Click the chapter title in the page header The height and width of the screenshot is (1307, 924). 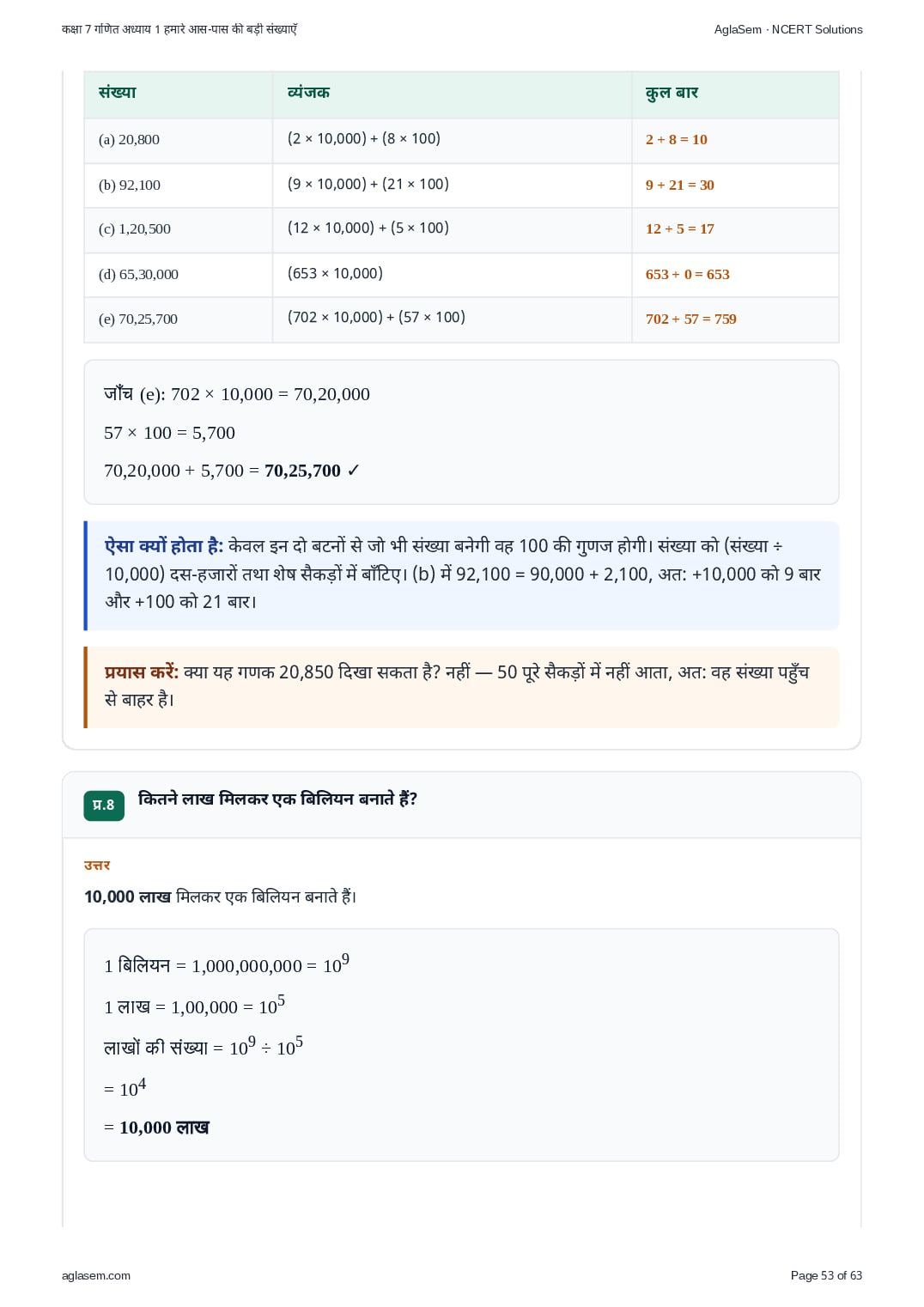[x=179, y=29]
